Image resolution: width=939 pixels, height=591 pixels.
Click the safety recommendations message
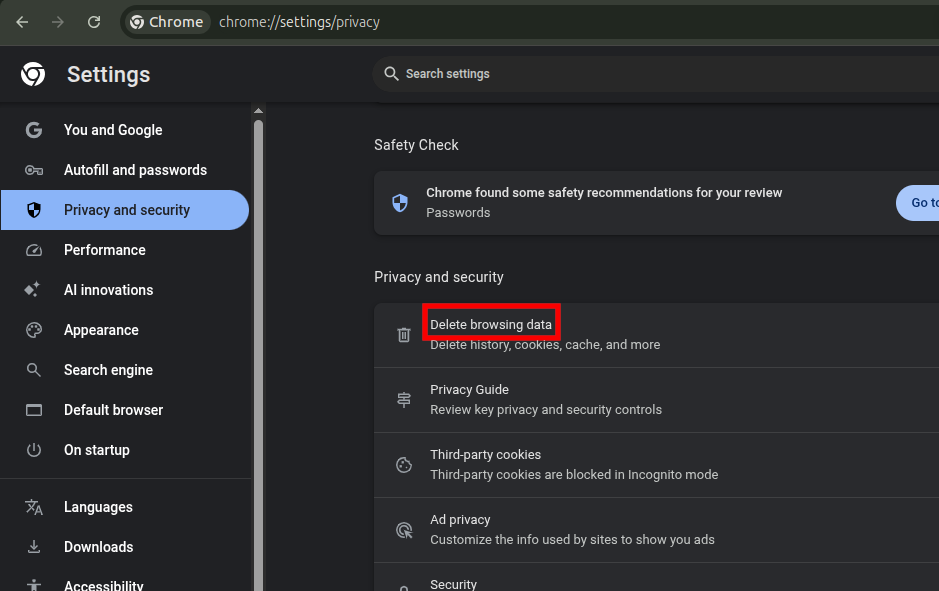coord(604,193)
